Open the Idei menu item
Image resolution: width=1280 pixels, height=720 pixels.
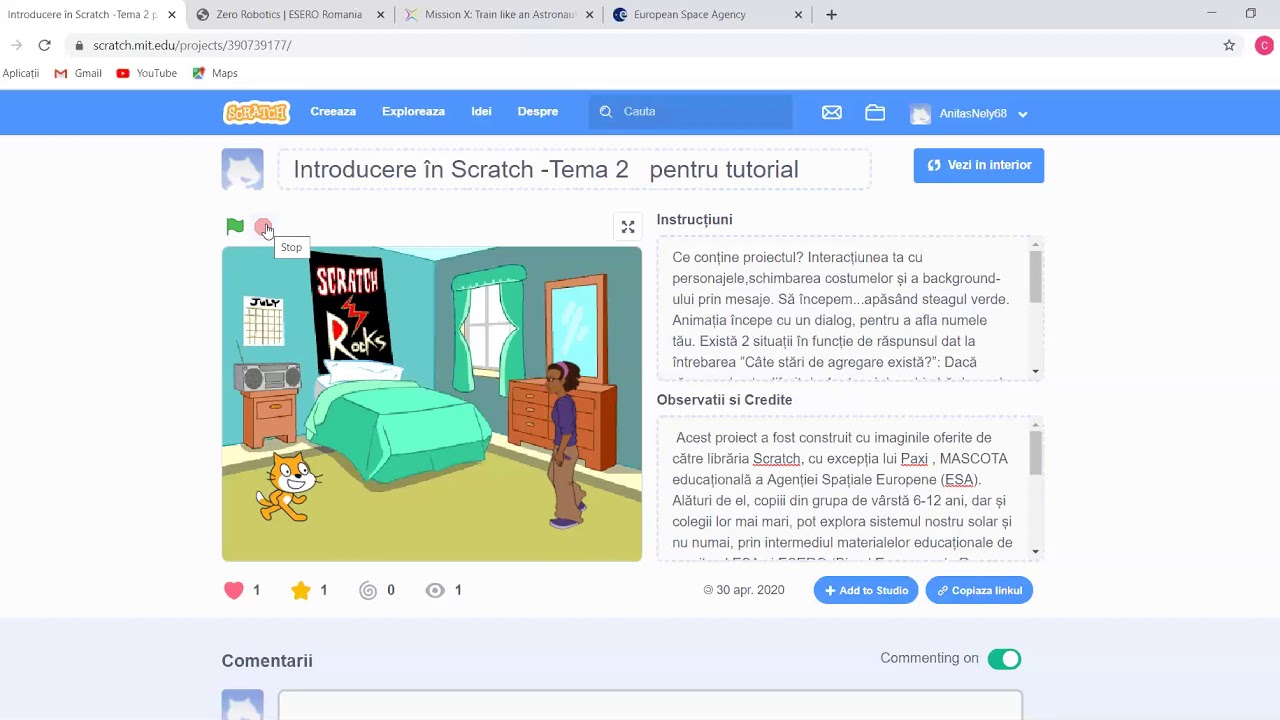tap(481, 112)
